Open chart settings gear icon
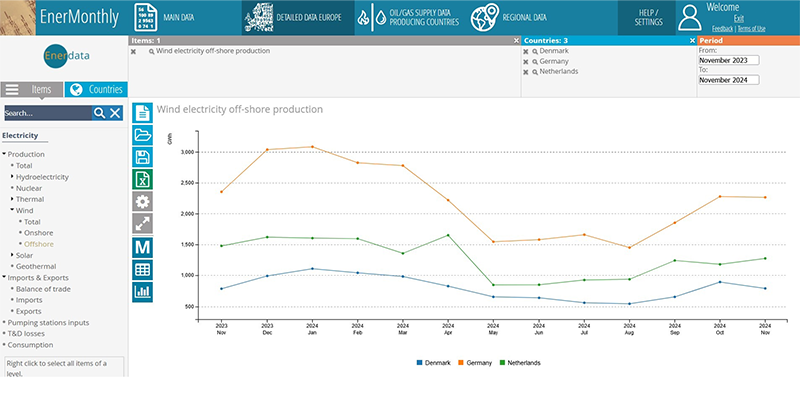This screenshot has width=800, height=397. [x=142, y=202]
